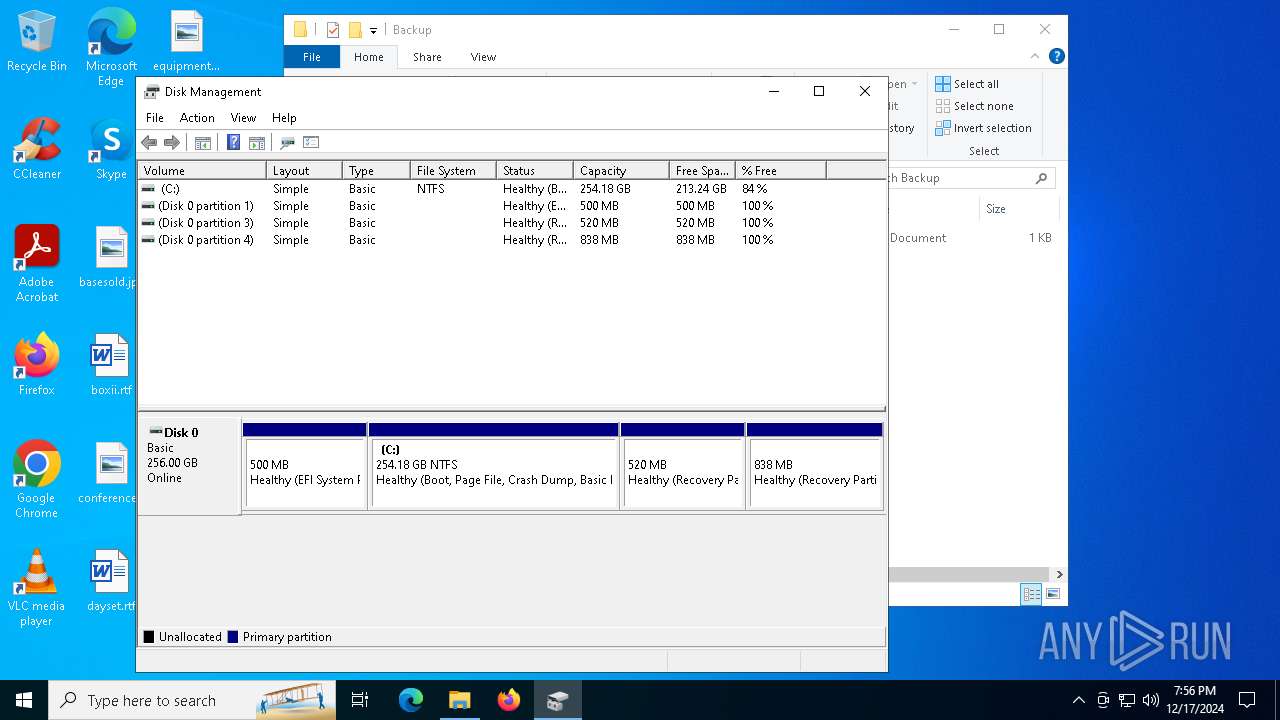This screenshot has width=1280, height=720.
Task: Click the Back arrow in Disk Management toolbar
Action: 150,142
